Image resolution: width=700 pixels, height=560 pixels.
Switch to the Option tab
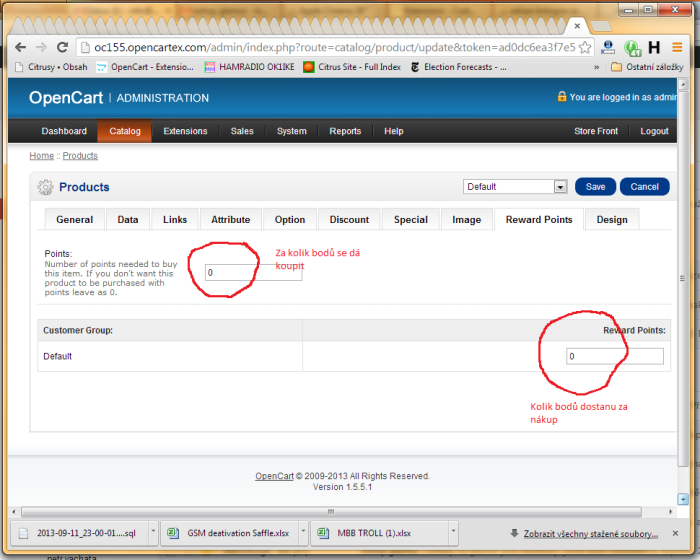tap(290, 220)
